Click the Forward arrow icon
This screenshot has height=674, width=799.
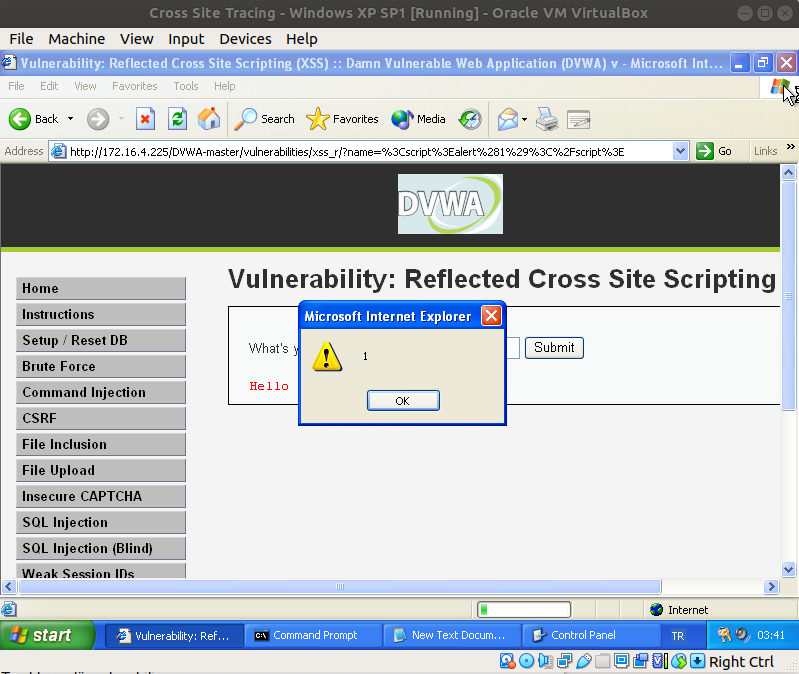coord(98,119)
